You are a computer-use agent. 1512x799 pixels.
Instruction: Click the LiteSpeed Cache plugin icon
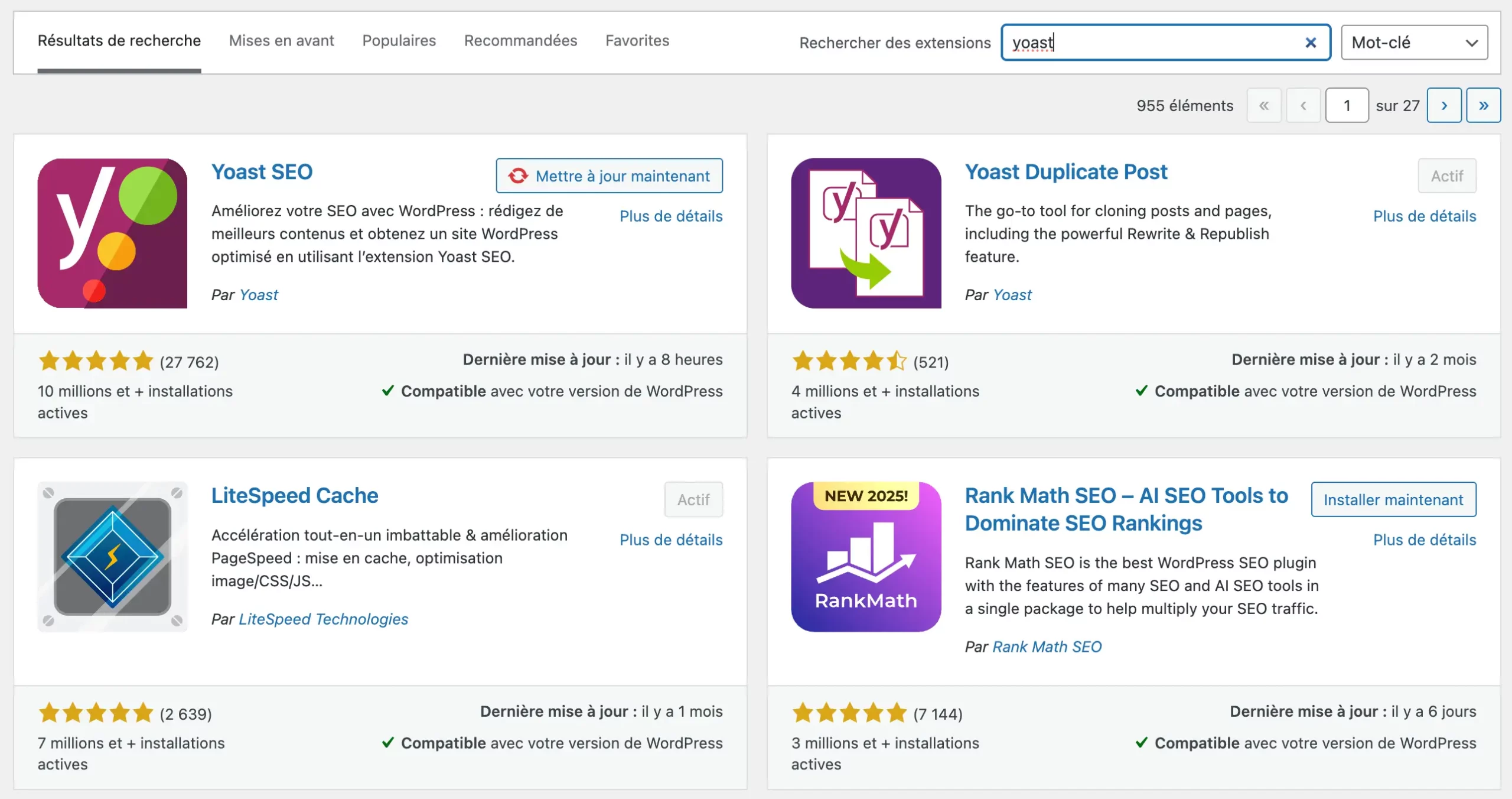coord(112,557)
